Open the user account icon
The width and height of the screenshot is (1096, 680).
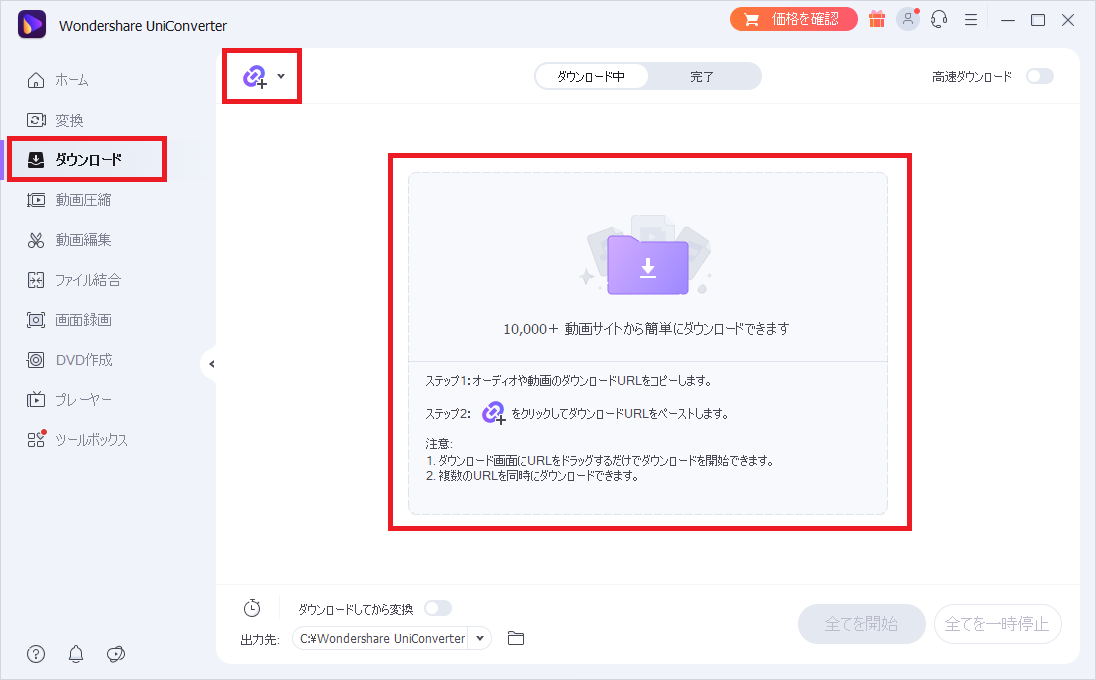[x=908, y=19]
